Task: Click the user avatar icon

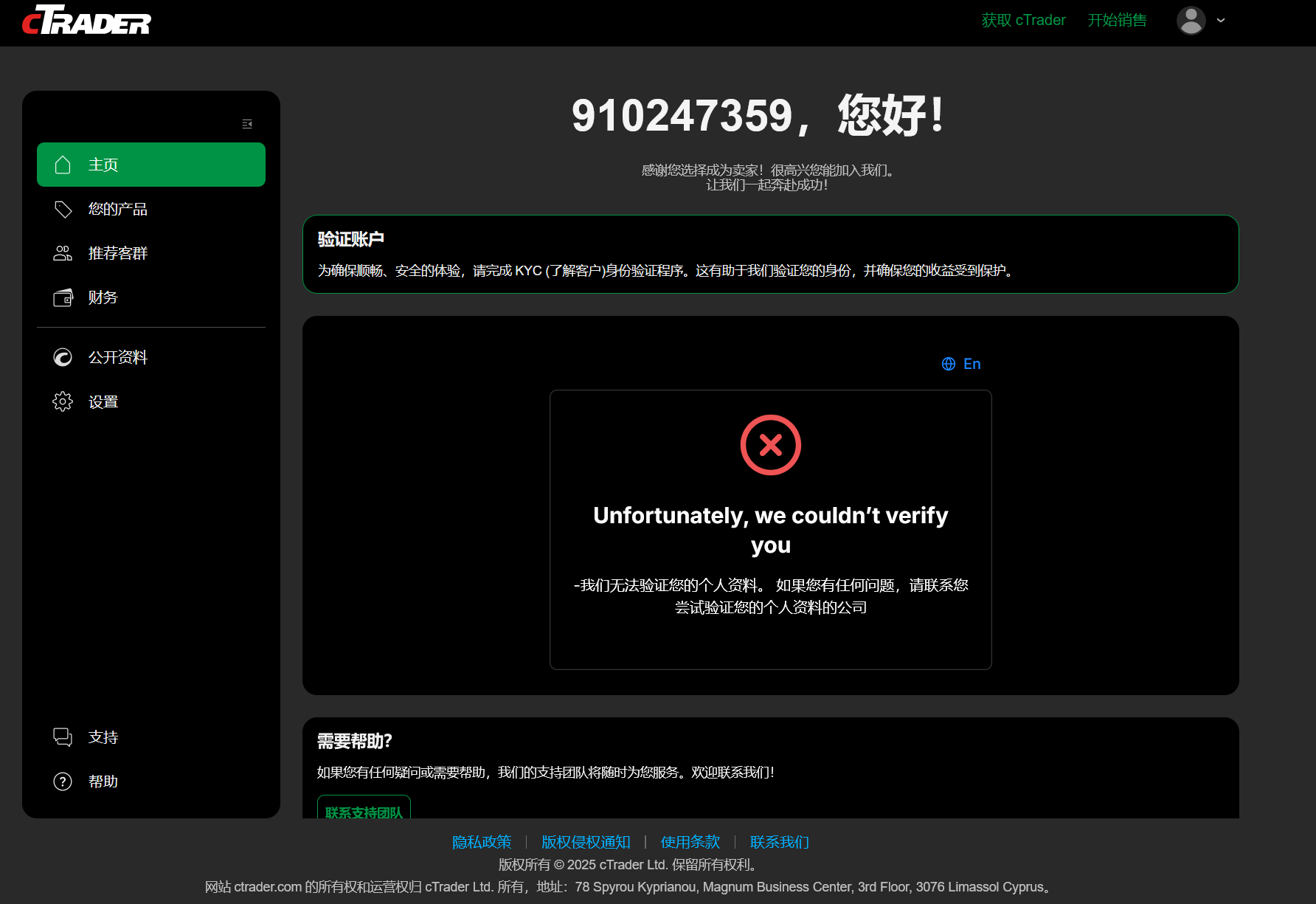Action: point(1191,21)
